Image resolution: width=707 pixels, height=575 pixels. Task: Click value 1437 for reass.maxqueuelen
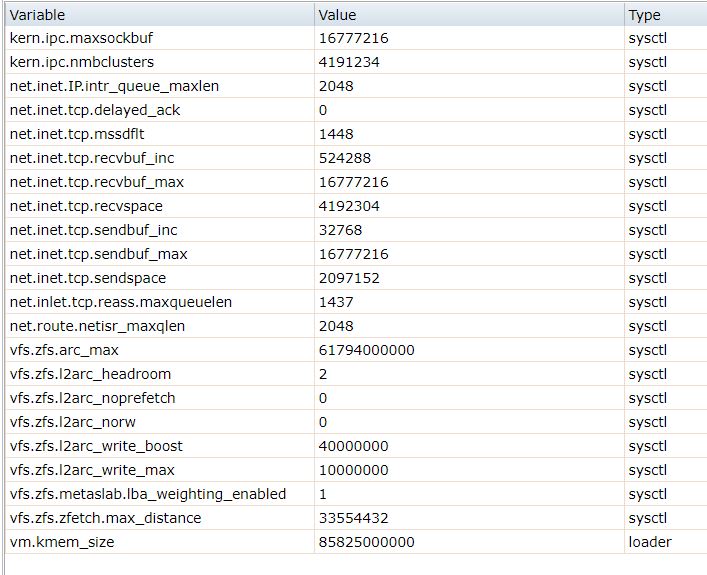pyautogui.click(x=336, y=302)
